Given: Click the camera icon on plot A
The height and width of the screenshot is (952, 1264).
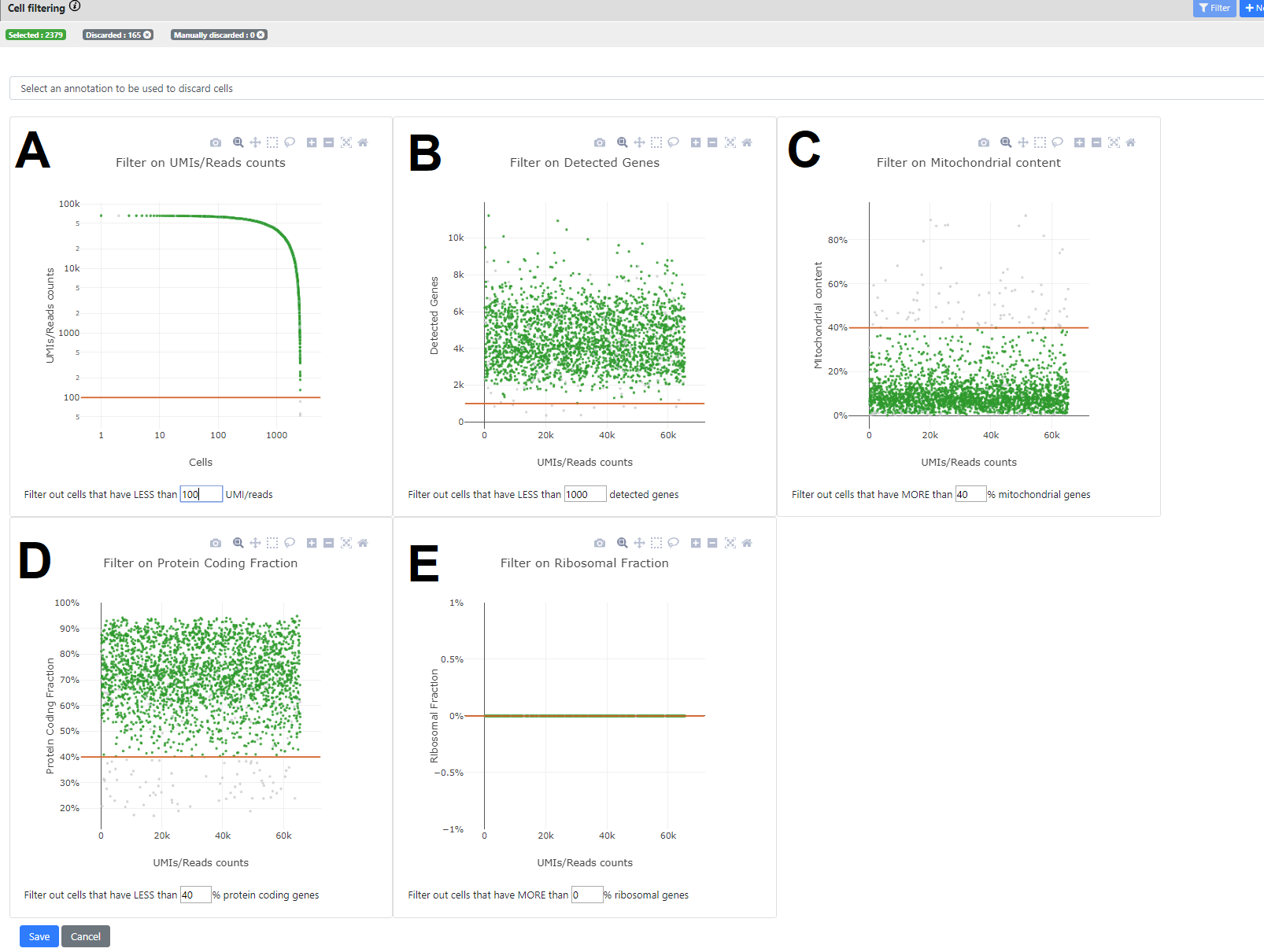Looking at the screenshot, I should [x=216, y=142].
